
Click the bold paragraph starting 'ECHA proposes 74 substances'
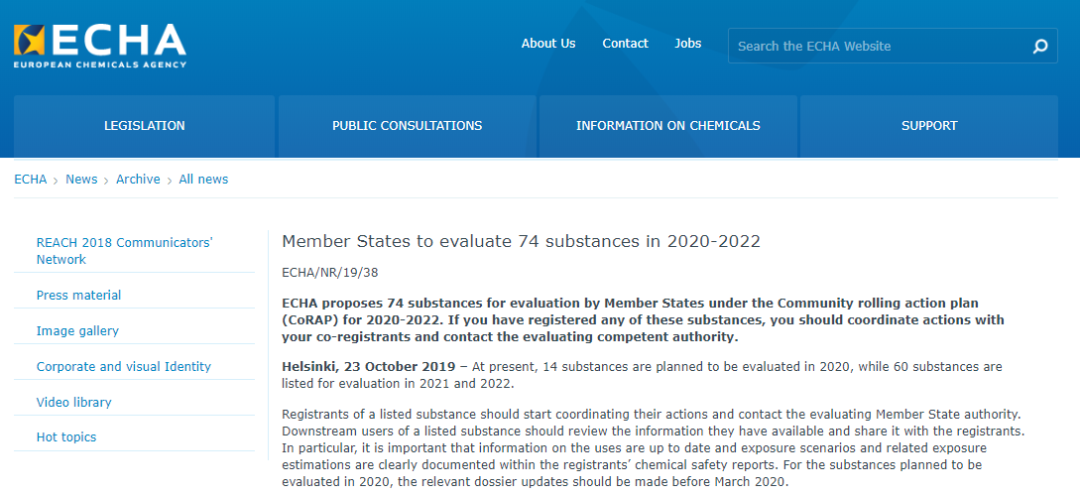point(643,320)
